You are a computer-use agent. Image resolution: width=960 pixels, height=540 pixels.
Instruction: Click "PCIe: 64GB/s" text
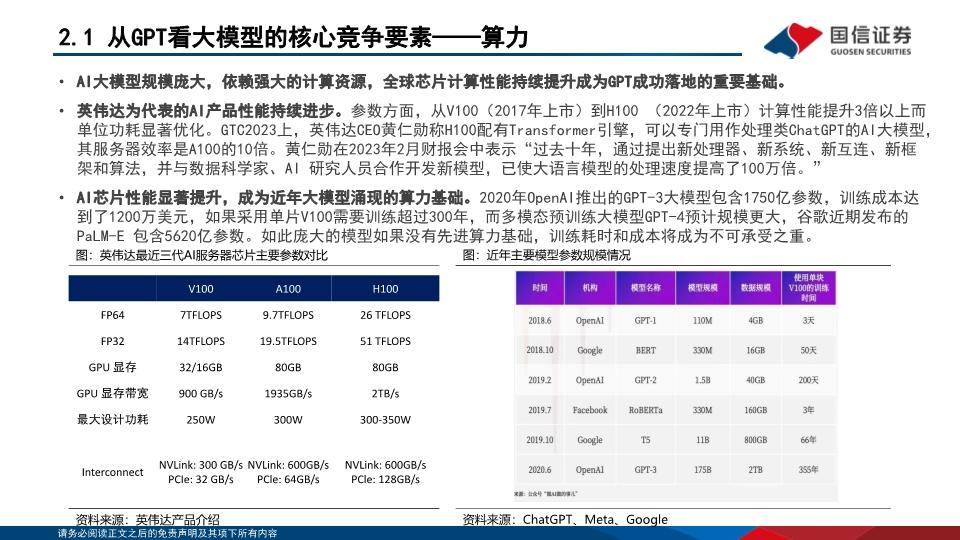[x=288, y=479]
